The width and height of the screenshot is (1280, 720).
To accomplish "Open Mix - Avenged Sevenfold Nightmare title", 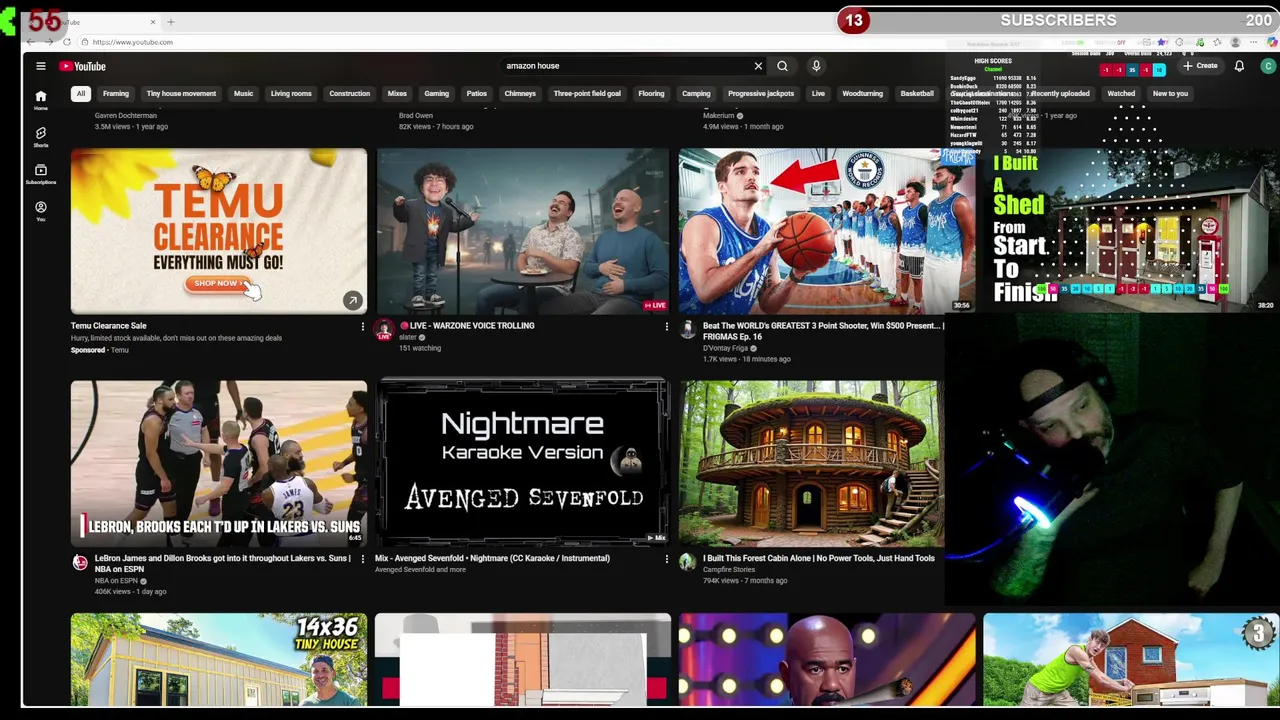I will click(x=492, y=558).
